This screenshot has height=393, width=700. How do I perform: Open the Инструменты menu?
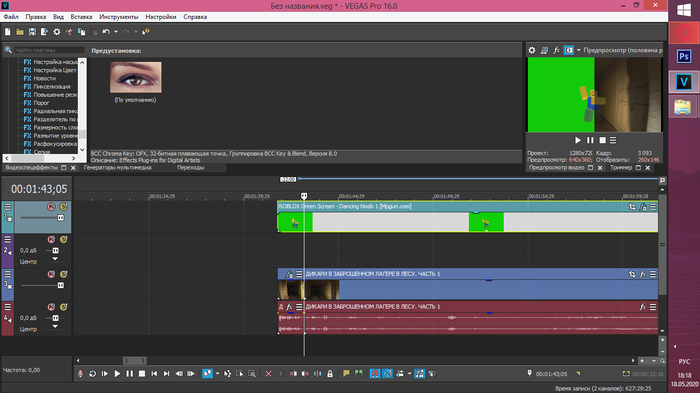pyautogui.click(x=119, y=17)
